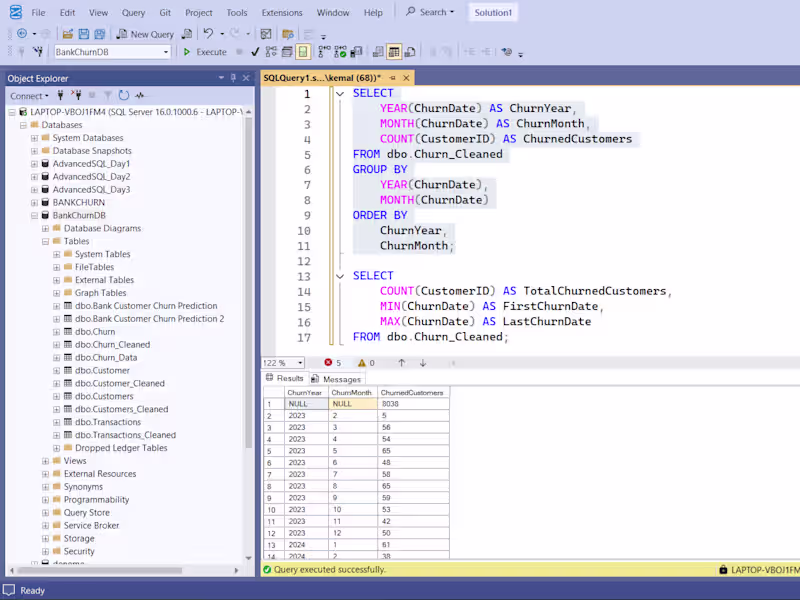
Task: Expand the Views folder
Action: (45, 461)
